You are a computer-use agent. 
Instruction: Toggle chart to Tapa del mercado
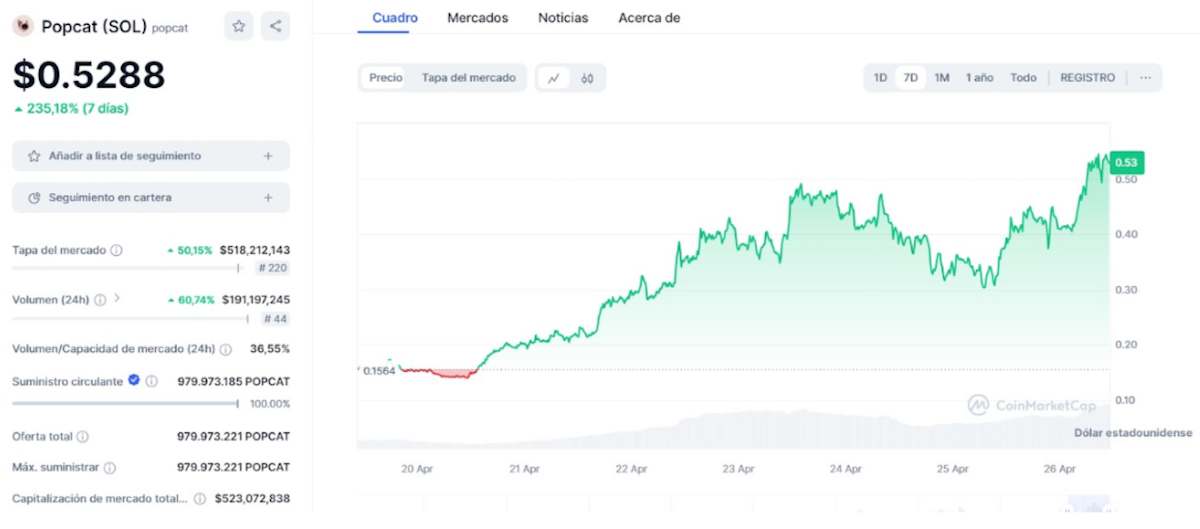point(469,78)
